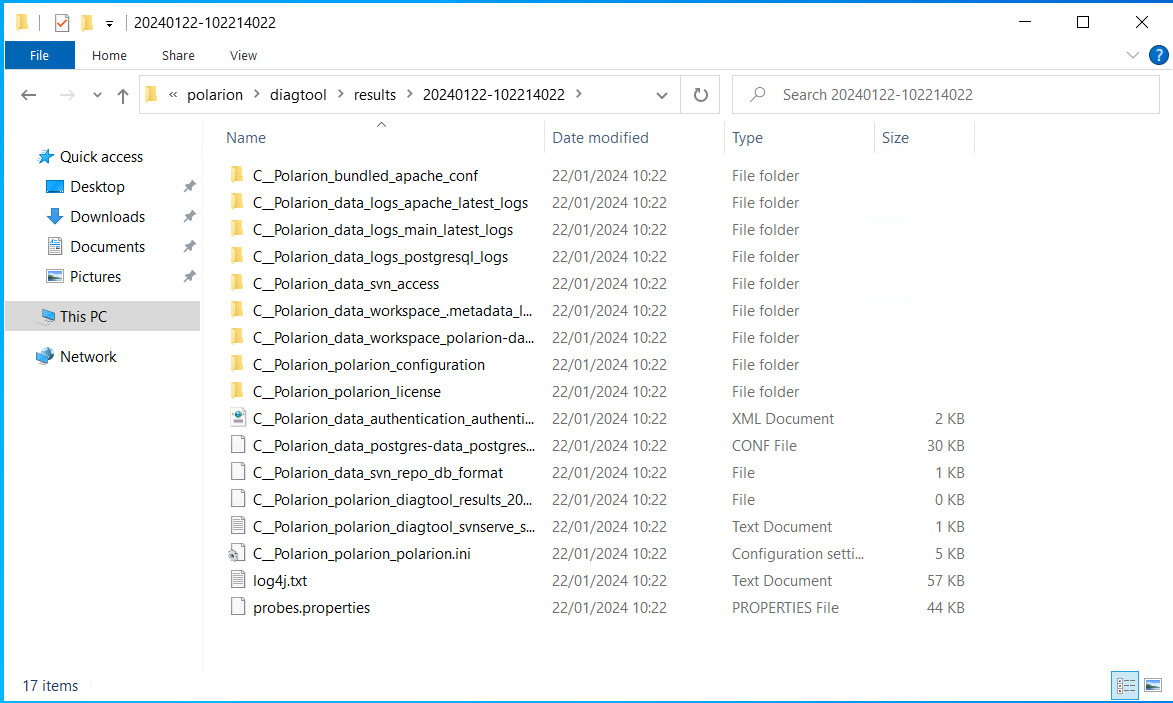Refresh the current folder view
1173x703 pixels.
click(700, 94)
